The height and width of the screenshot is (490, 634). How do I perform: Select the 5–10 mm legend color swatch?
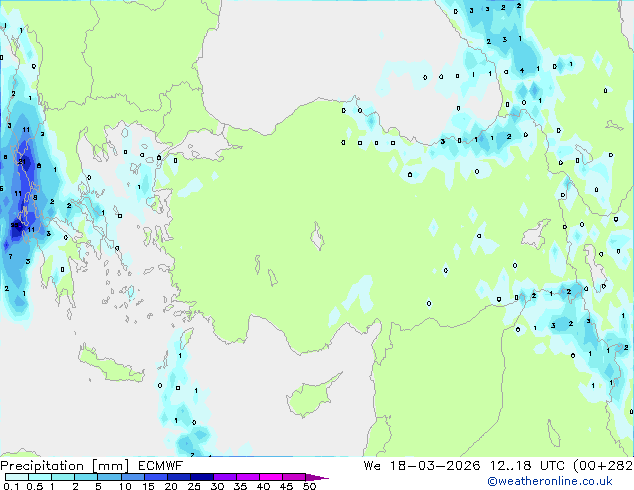pyautogui.click(x=109, y=477)
